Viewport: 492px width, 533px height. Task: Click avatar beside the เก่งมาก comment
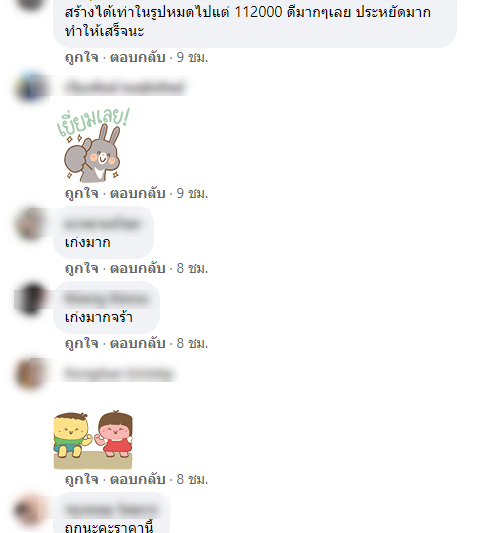tap(31, 224)
